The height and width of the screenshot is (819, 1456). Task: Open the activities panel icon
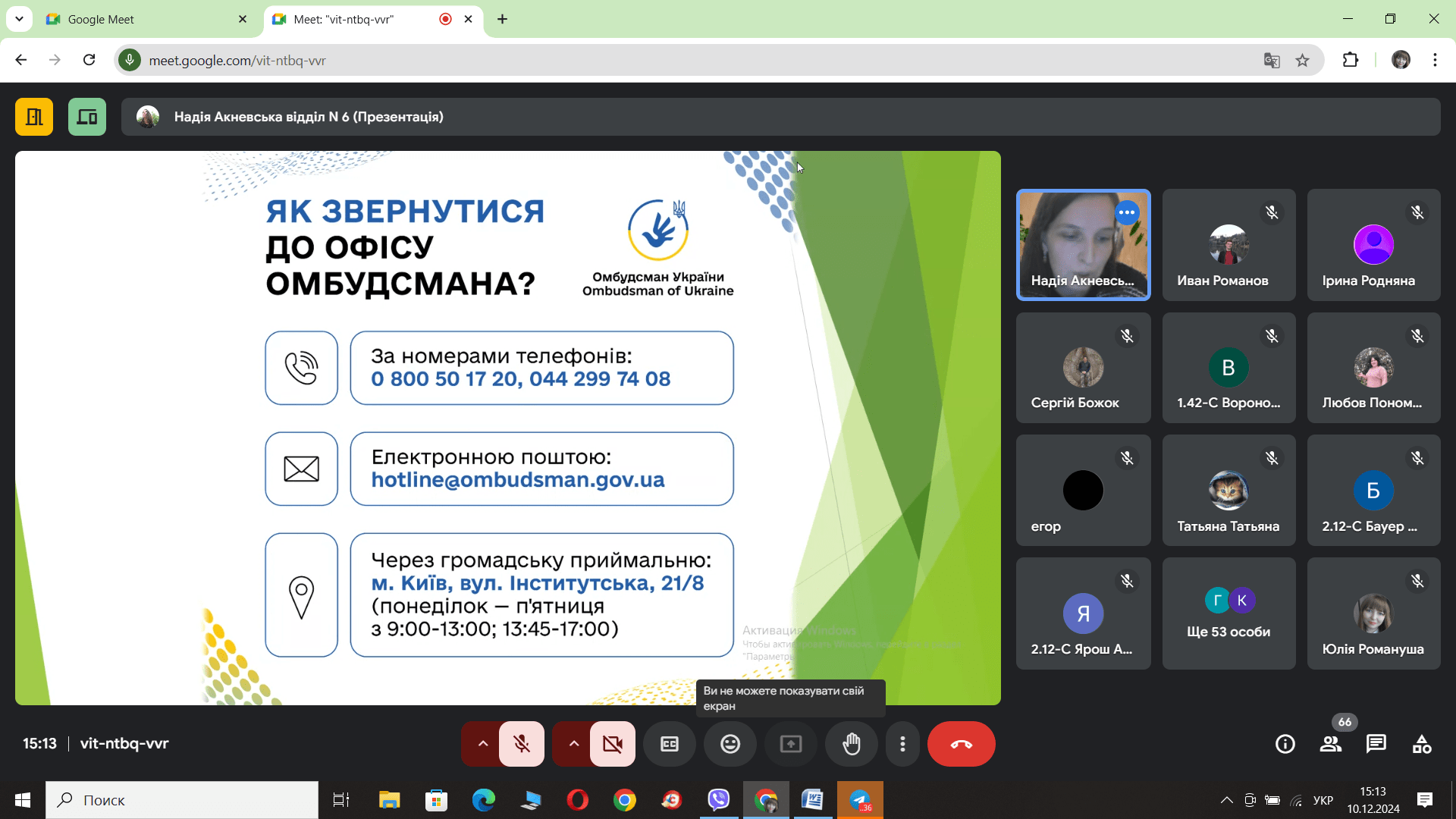tap(1422, 744)
